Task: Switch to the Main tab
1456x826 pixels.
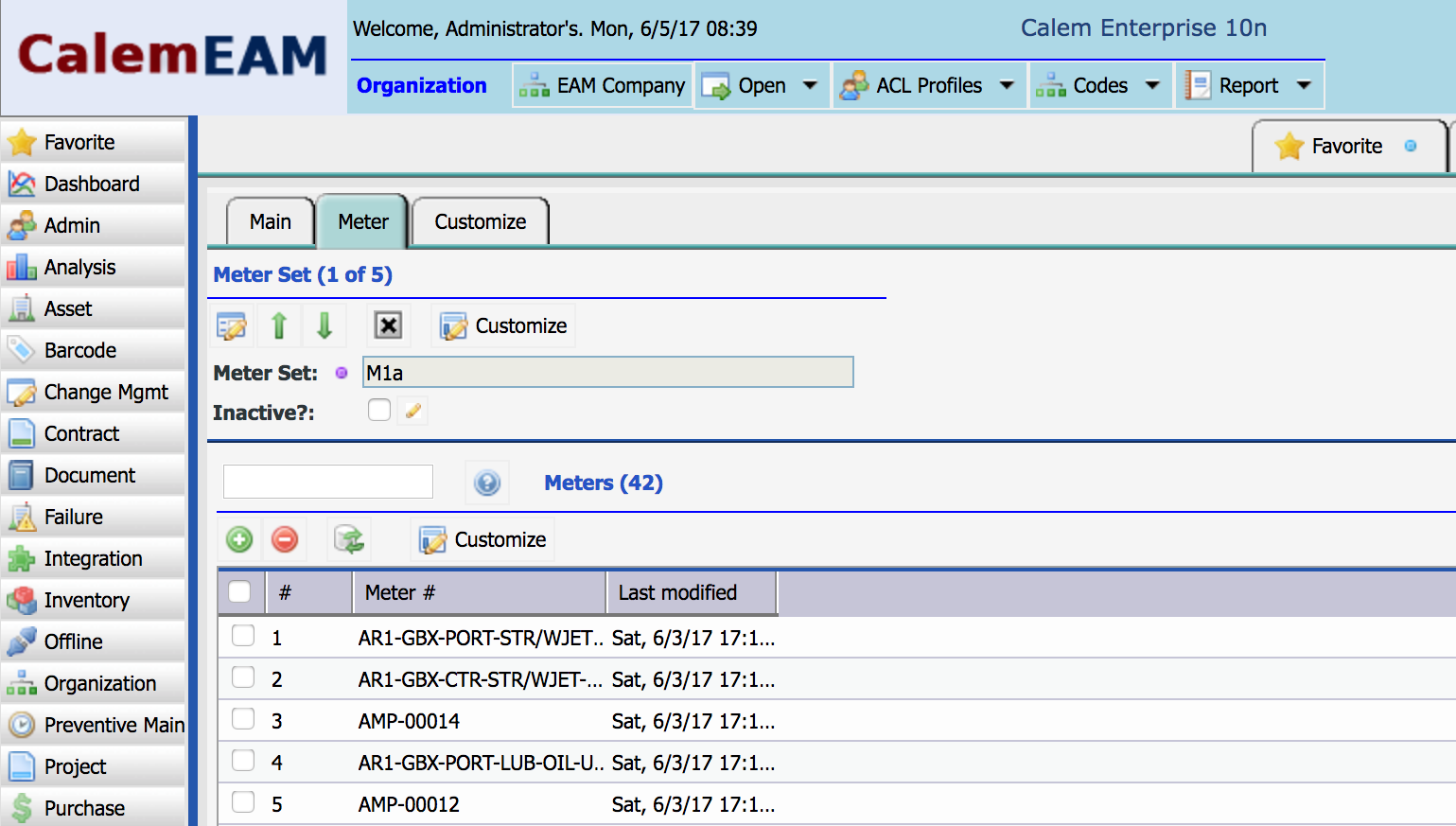Action: coord(271,221)
